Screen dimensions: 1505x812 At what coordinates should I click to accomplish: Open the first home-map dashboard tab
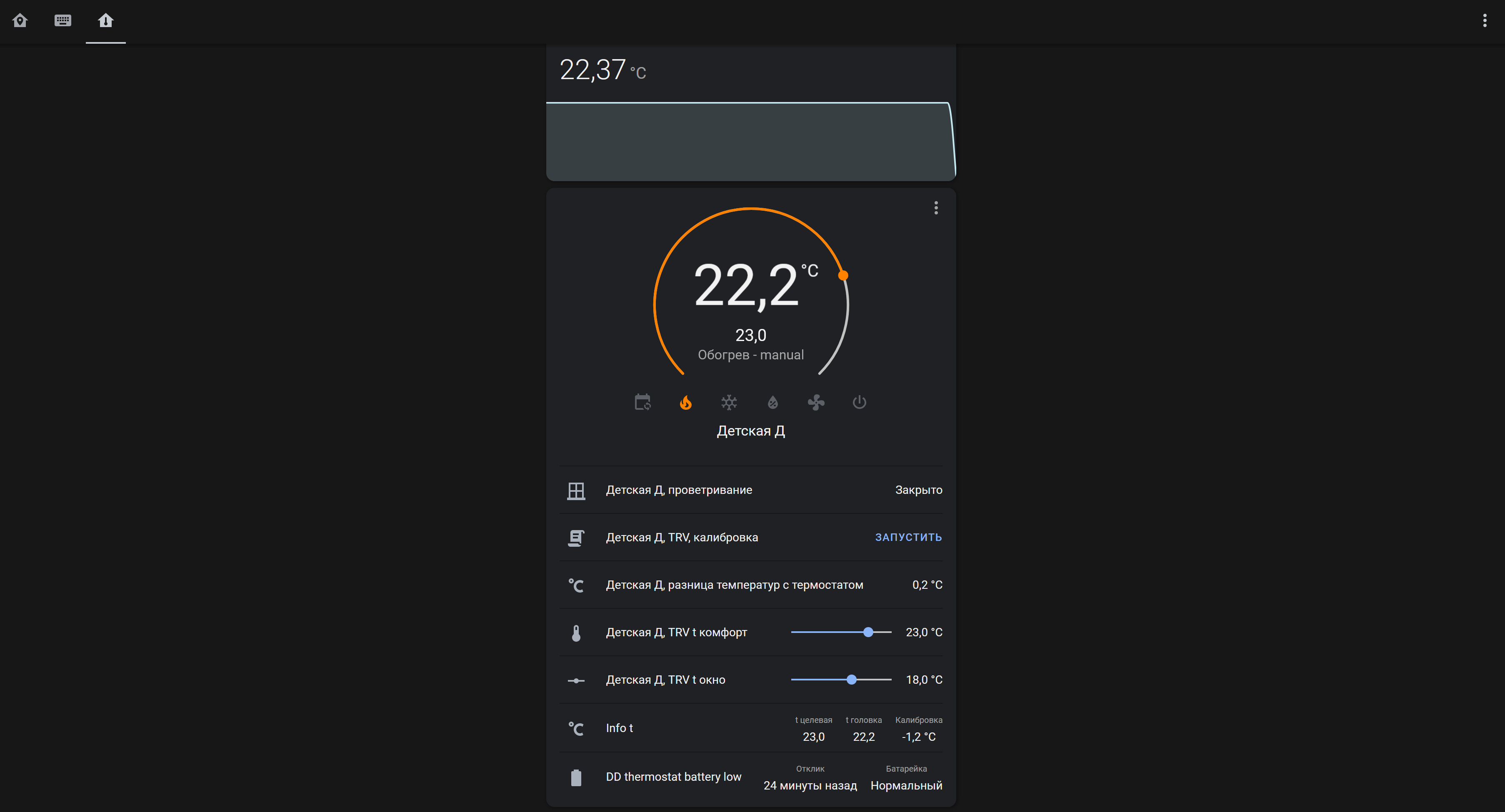(20, 21)
